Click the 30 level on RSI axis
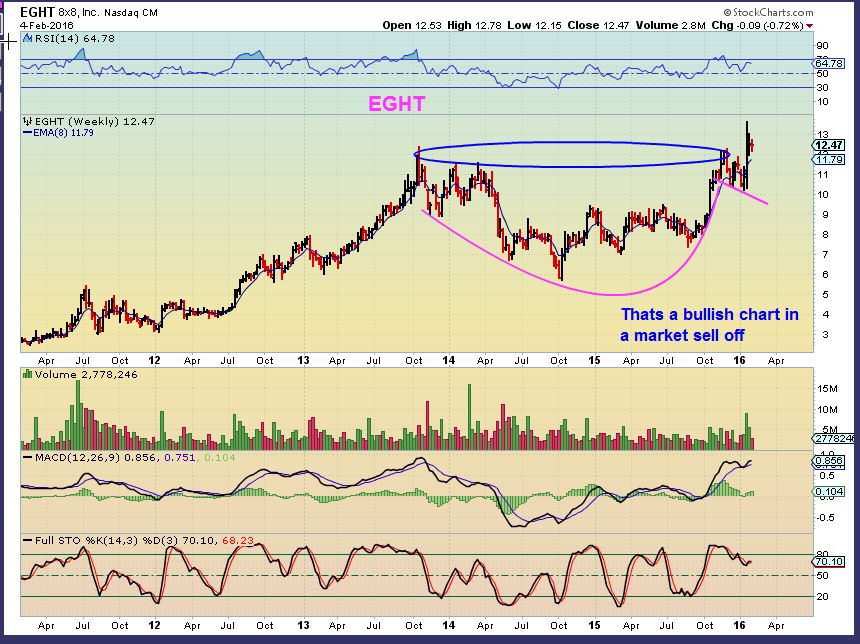This screenshot has height=644, width=860. (x=822, y=88)
